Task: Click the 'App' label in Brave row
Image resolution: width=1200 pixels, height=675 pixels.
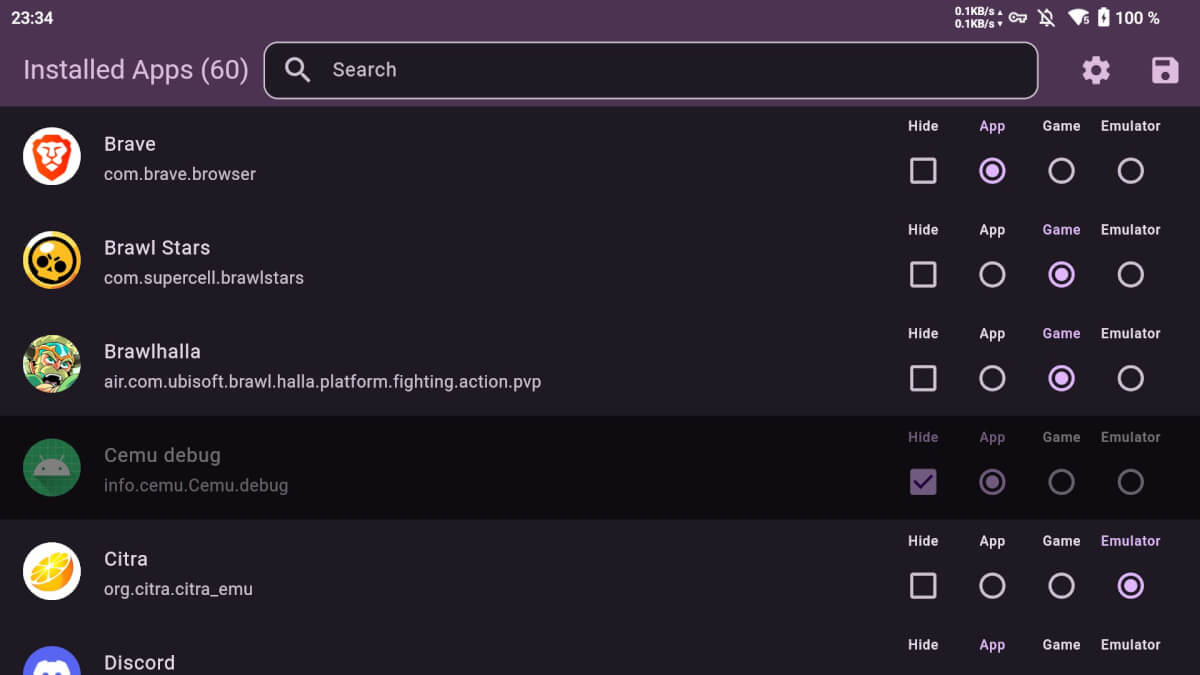Action: pyautogui.click(x=992, y=126)
